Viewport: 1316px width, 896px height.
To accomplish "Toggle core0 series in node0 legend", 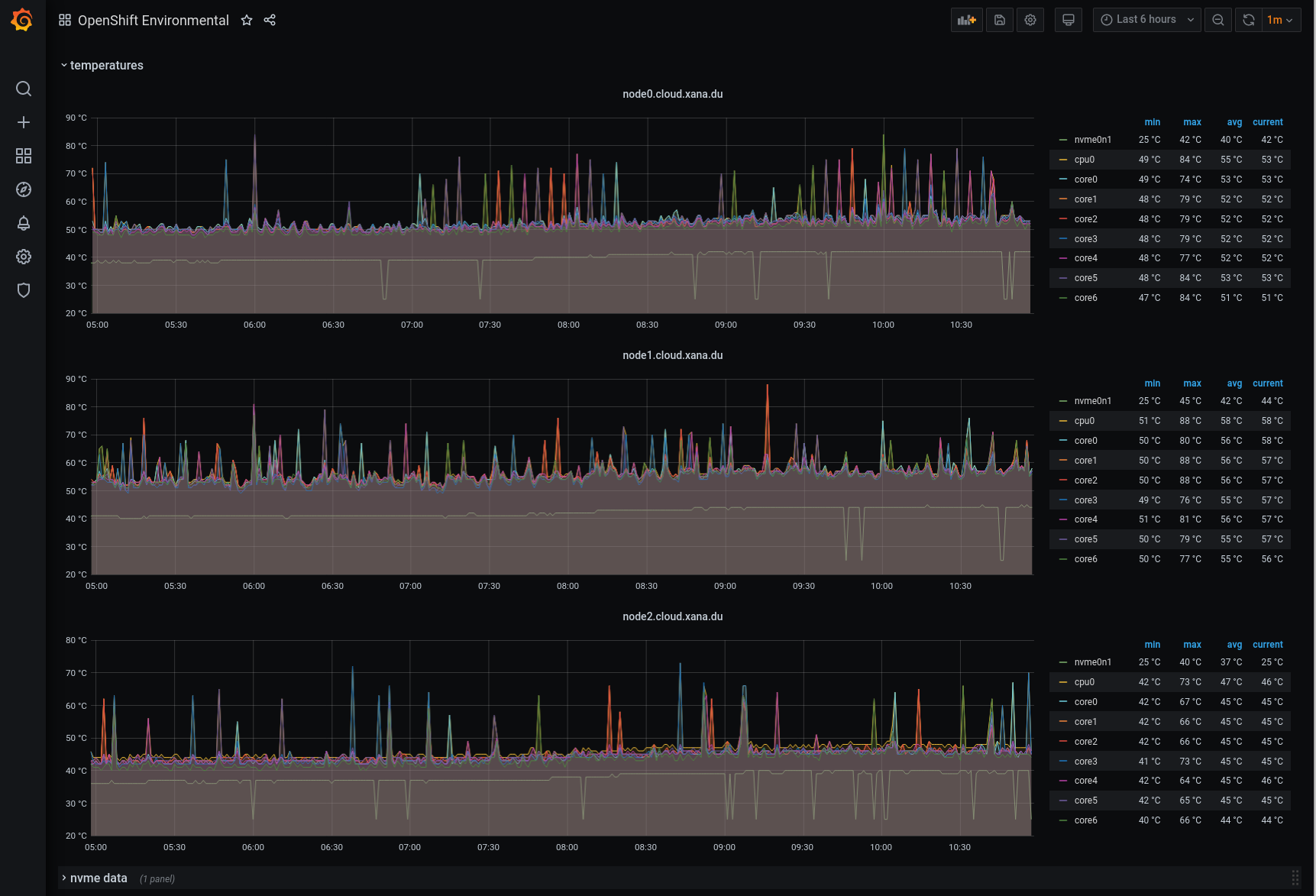I will pyautogui.click(x=1086, y=180).
